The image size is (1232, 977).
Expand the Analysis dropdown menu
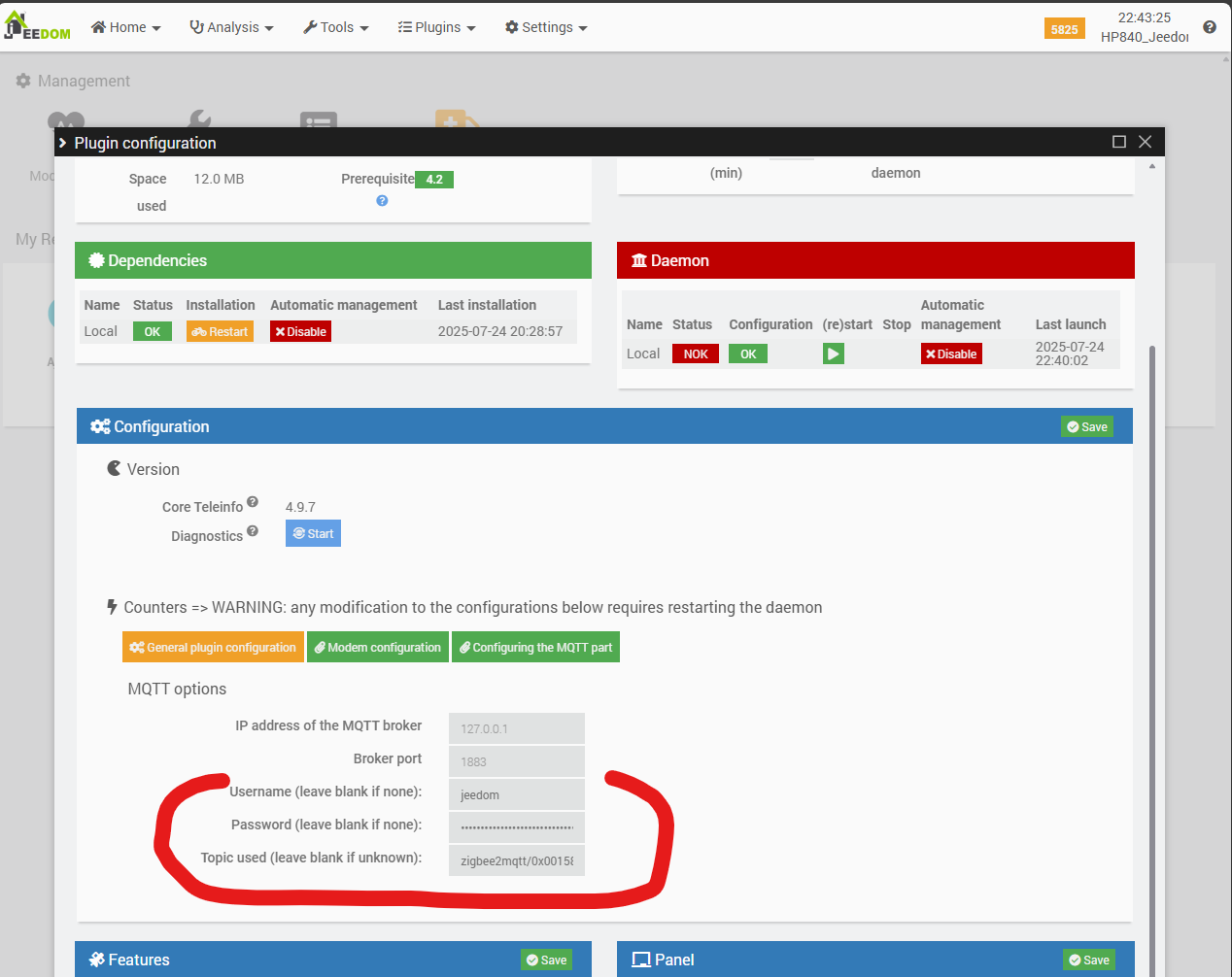click(x=231, y=27)
